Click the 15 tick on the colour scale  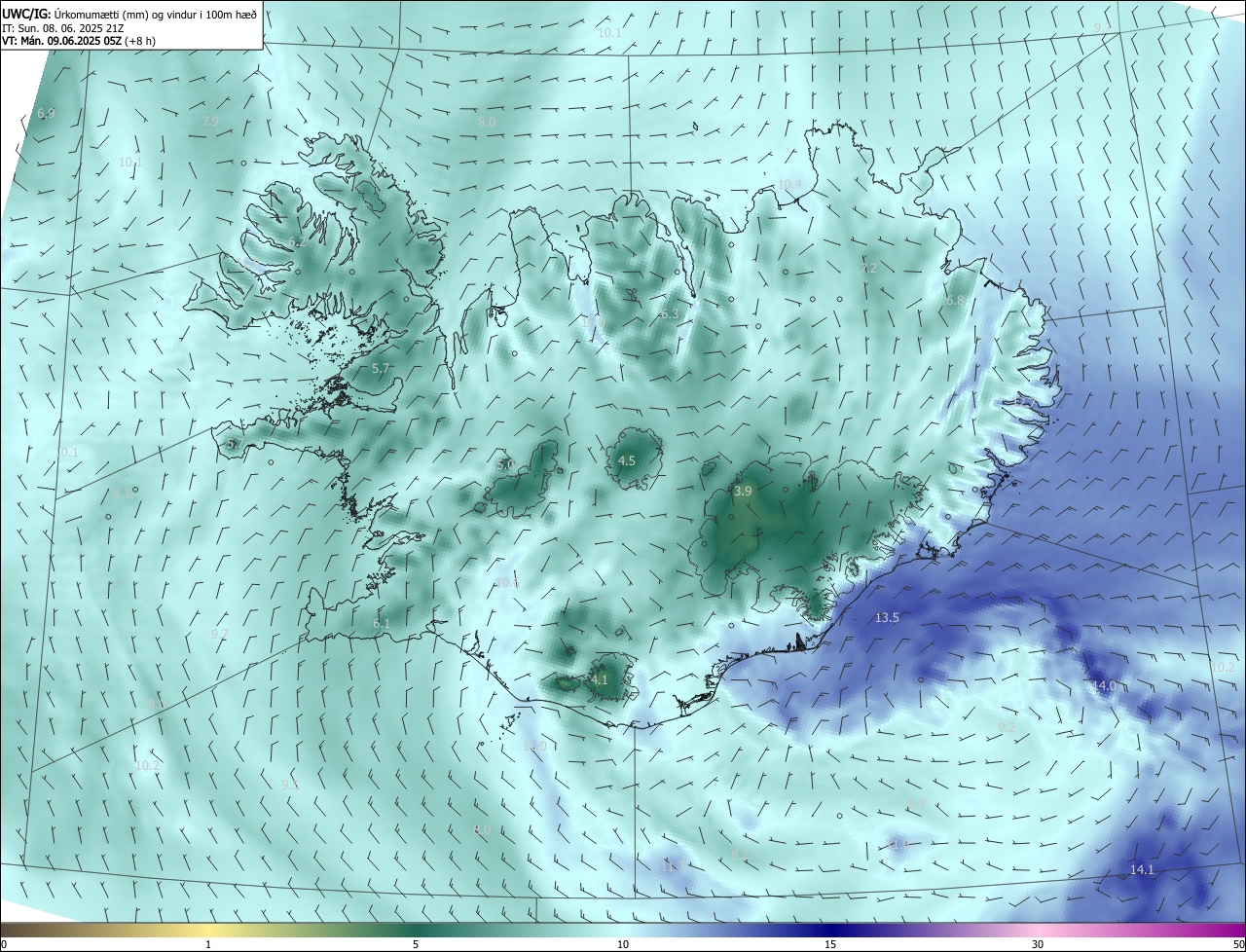830,944
